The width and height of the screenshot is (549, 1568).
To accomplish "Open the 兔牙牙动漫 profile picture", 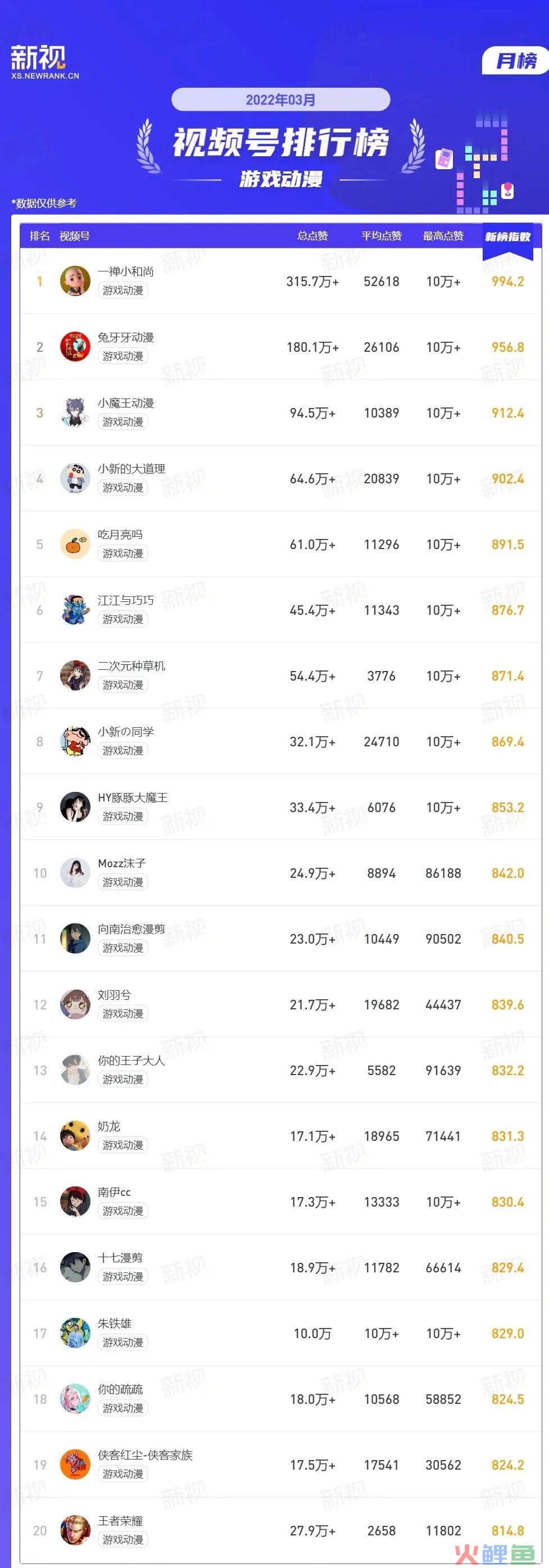I will [x=75, y=346].
